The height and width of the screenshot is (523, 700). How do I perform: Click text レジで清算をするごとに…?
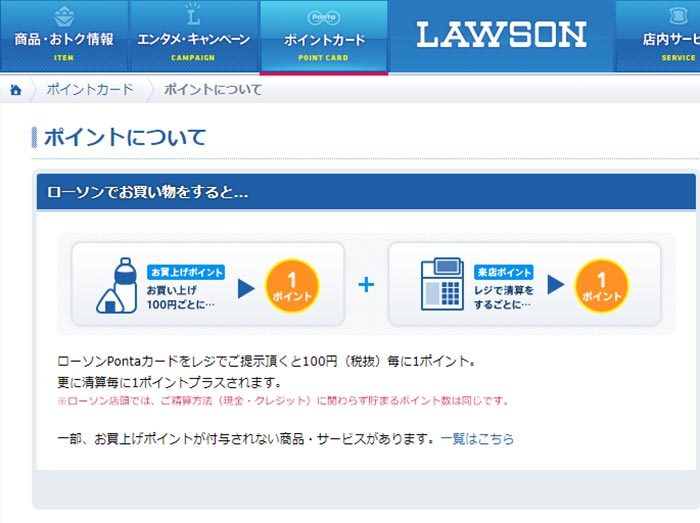(x=504, y=297)
